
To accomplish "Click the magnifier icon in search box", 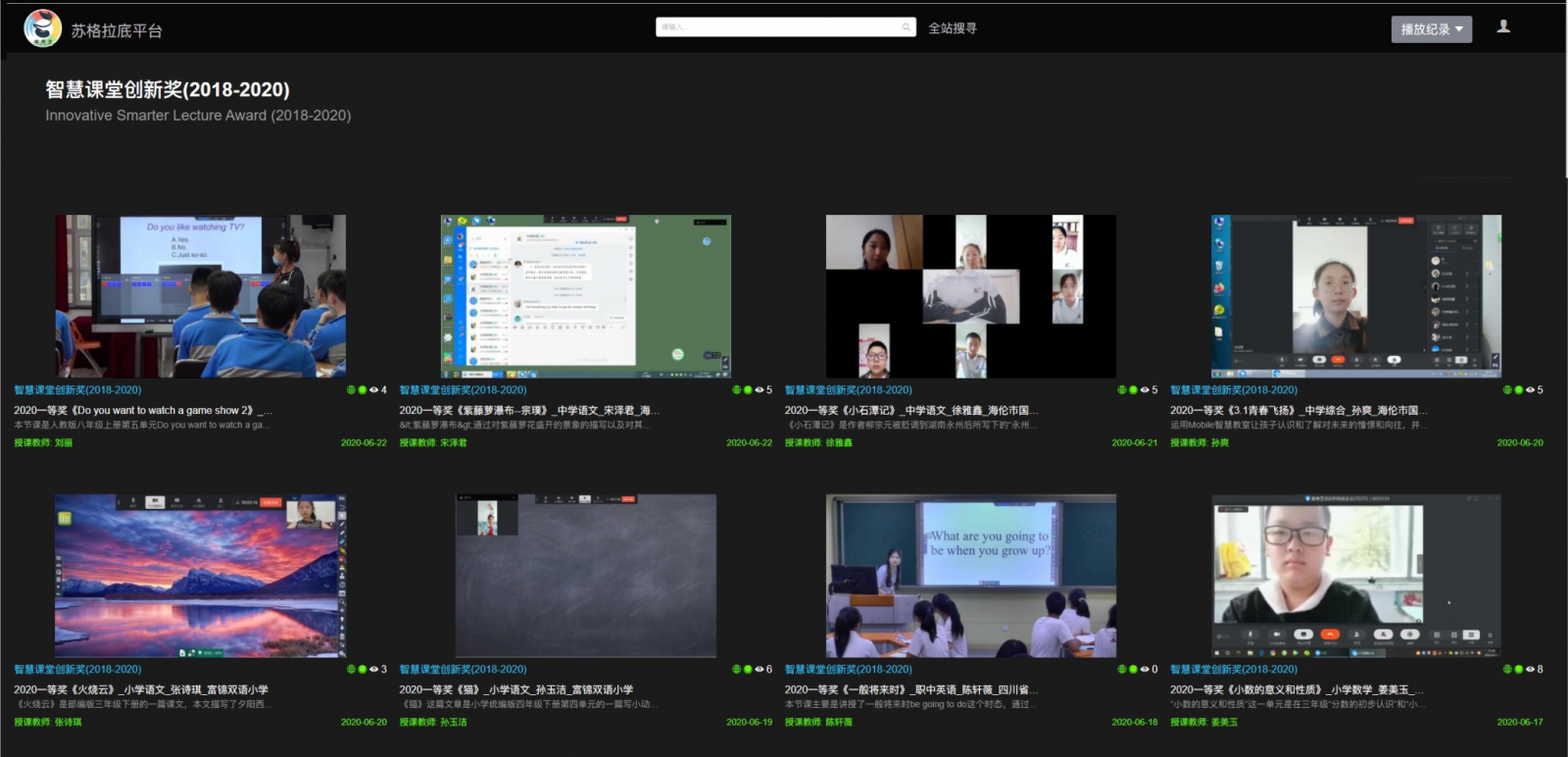I will [x=906, y=27].
